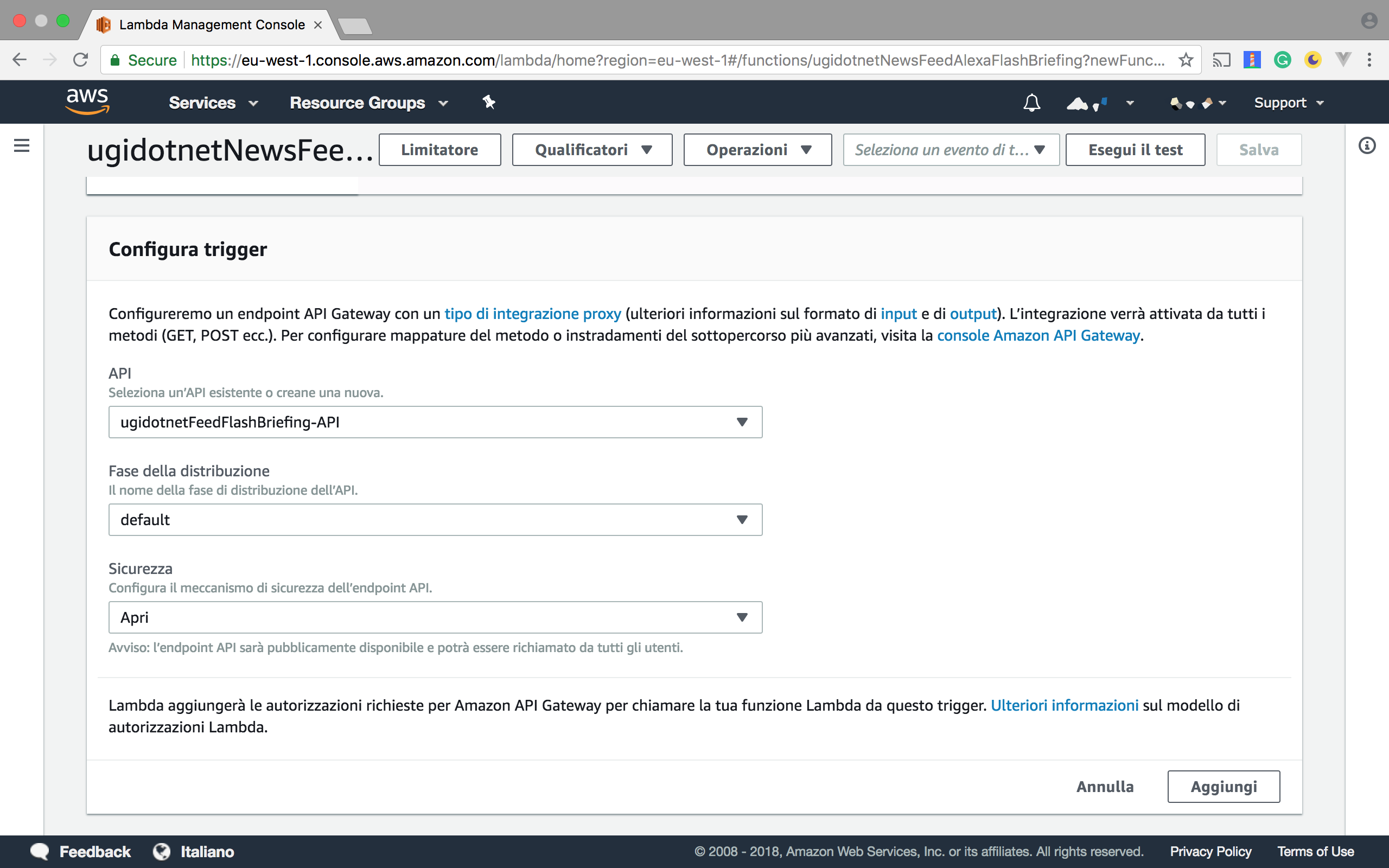Image resolution: width=1389 pixels, height=868 pixels.
Task: Click the Seleziona un evento di test field
Action: click(950, 149)
